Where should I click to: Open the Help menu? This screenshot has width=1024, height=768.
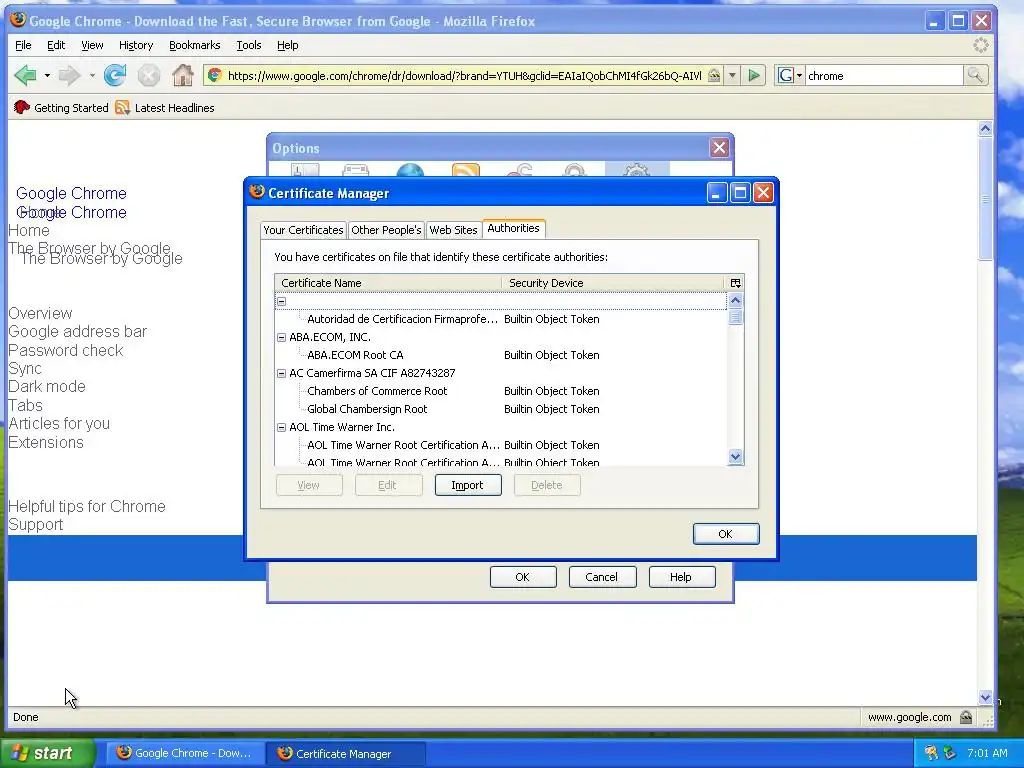[287, 45]
